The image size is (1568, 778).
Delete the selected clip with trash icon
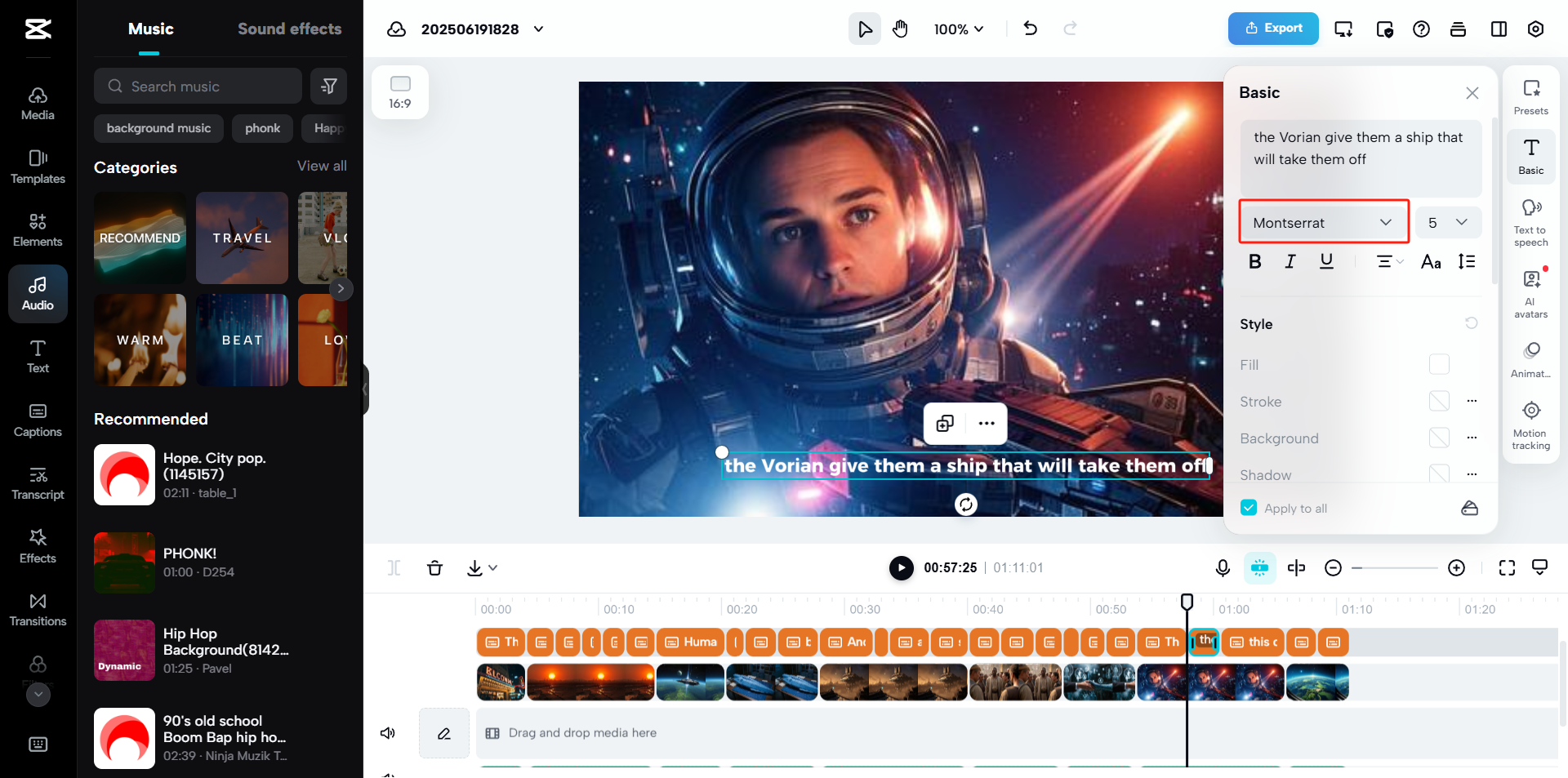(x=434, y=568)
